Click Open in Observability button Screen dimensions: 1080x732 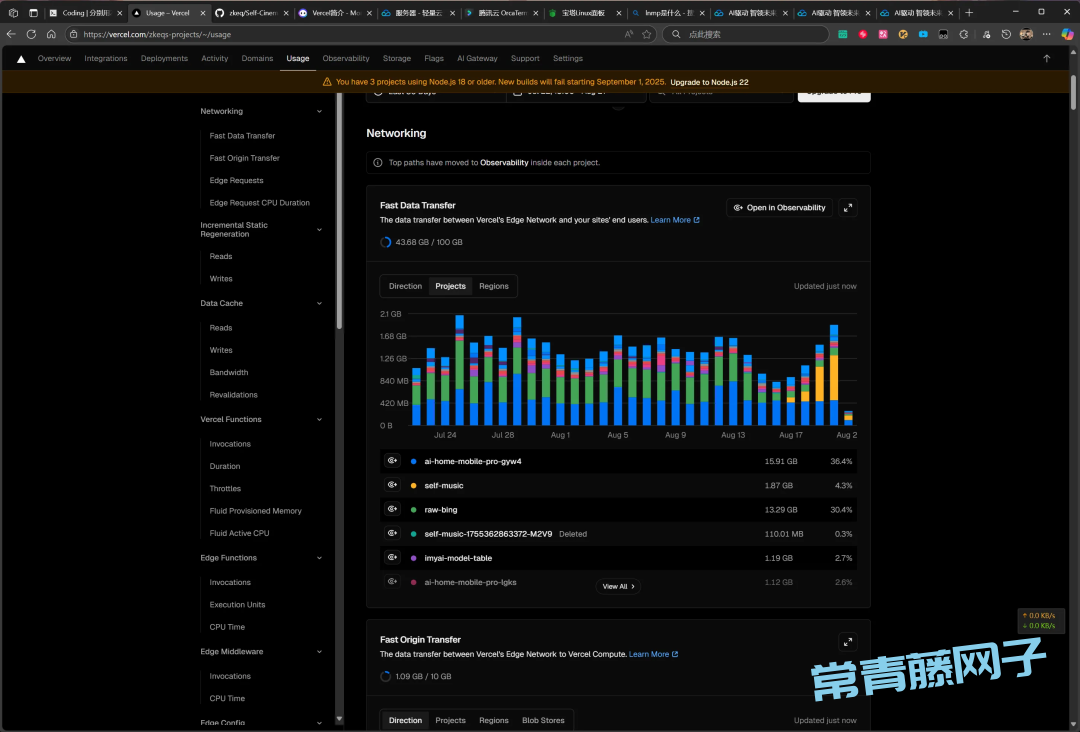(x=779, y=208)
